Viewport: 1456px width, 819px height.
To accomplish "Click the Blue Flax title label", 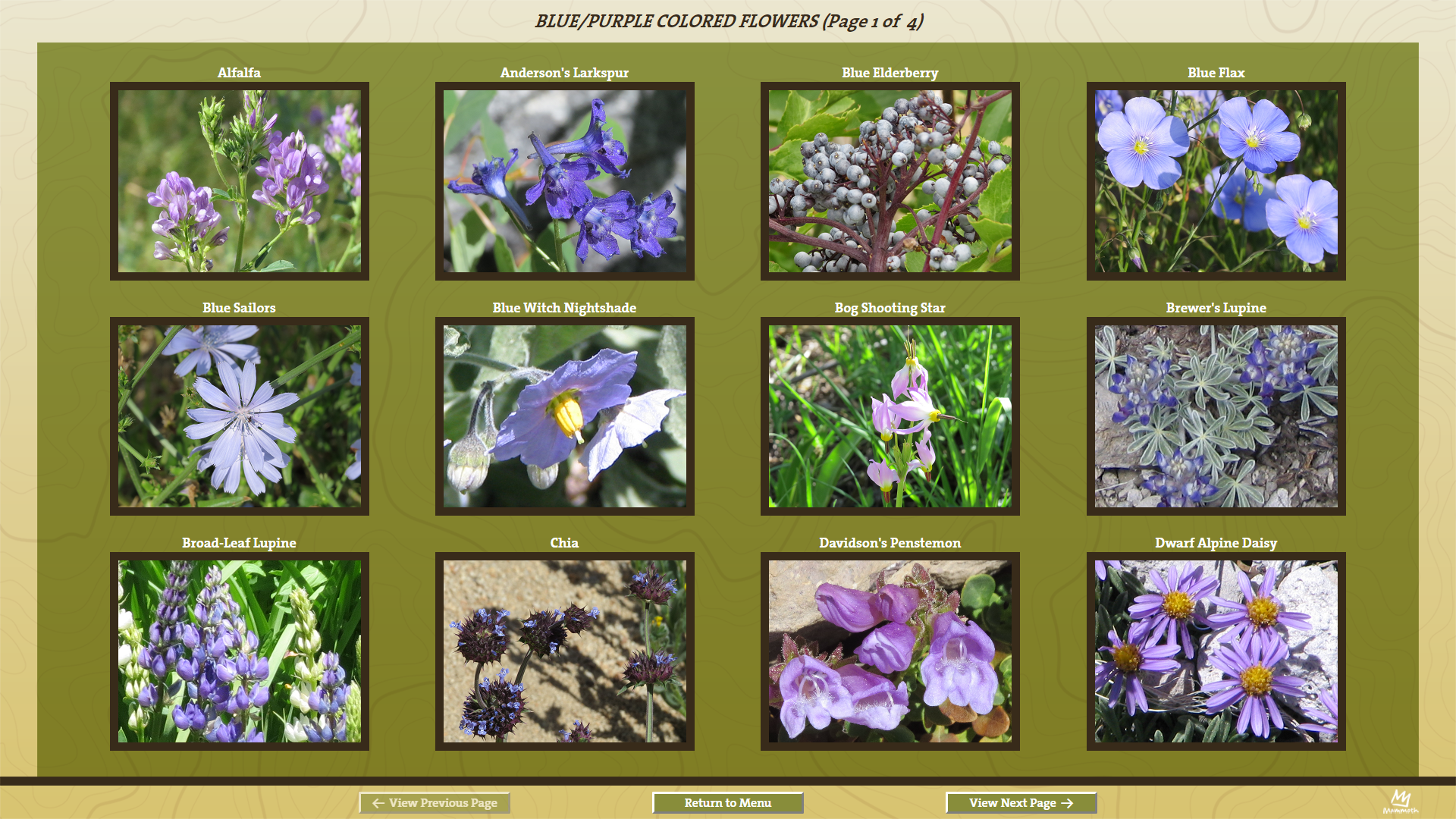I will (1216, 73).
